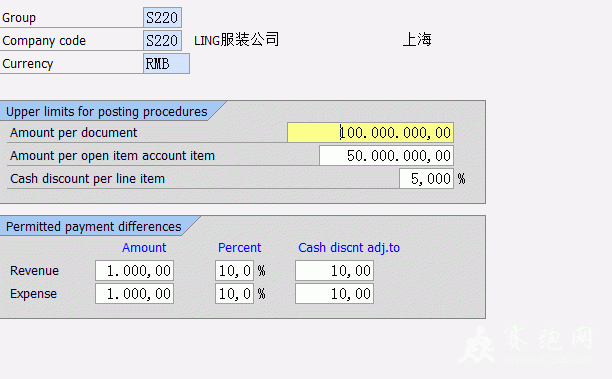The width and height of the screenshot is (612, 379).
Task: Click the 'Currency' field label
Action: pos(27,64)
